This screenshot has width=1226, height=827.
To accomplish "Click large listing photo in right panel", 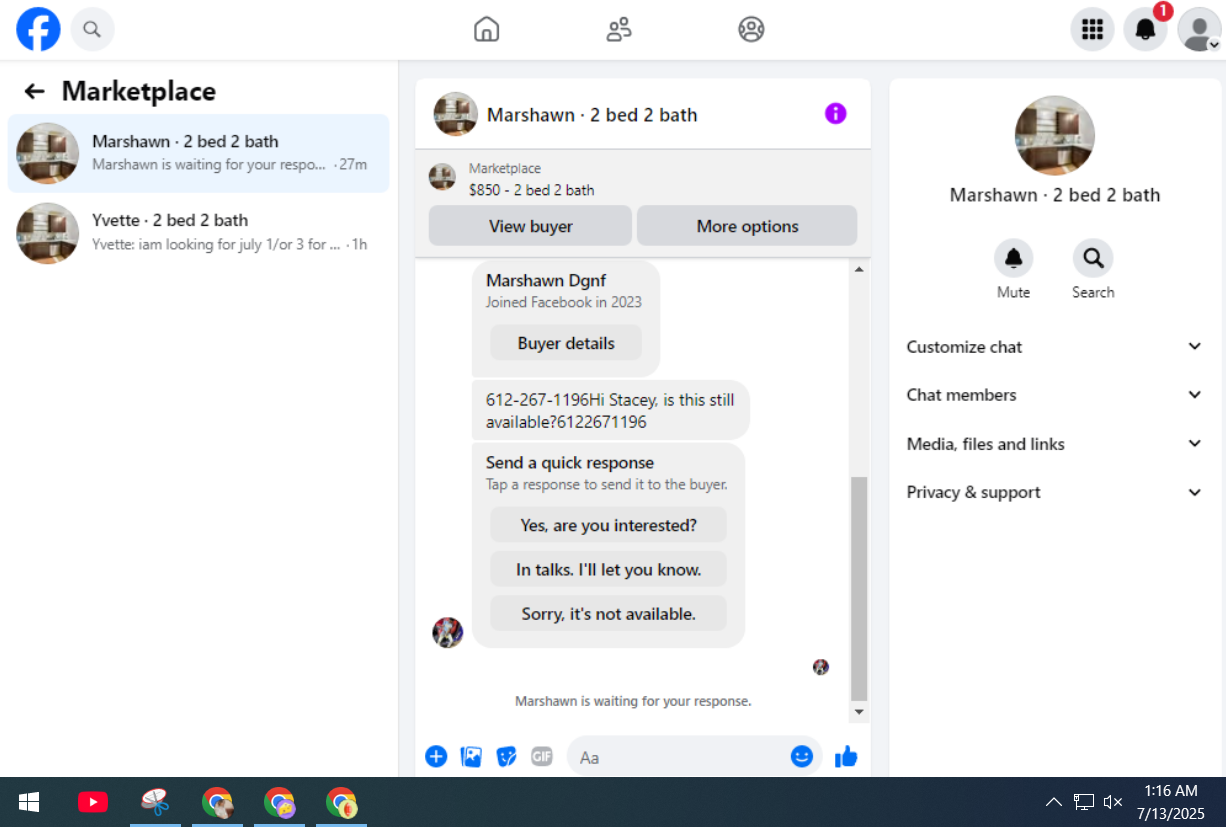I will [1055, 135].
